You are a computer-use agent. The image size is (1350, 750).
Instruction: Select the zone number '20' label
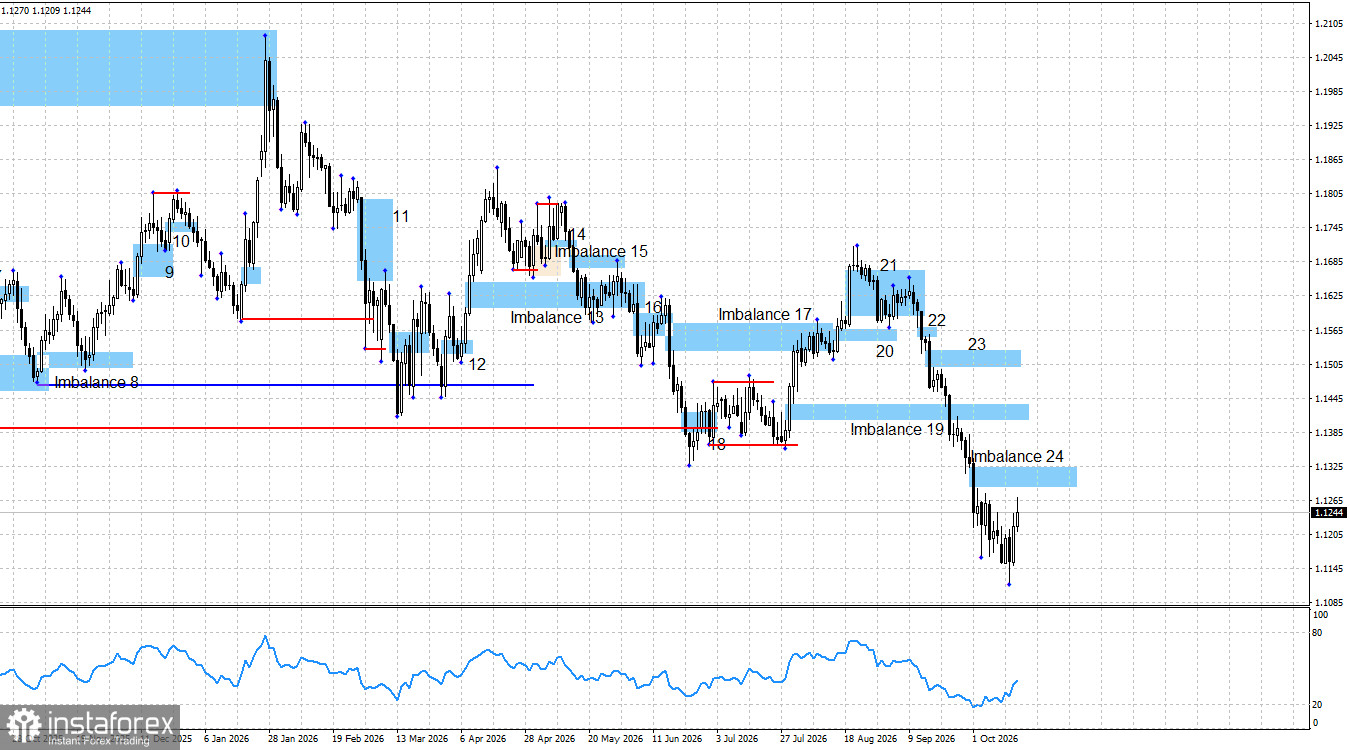point(885,351)
